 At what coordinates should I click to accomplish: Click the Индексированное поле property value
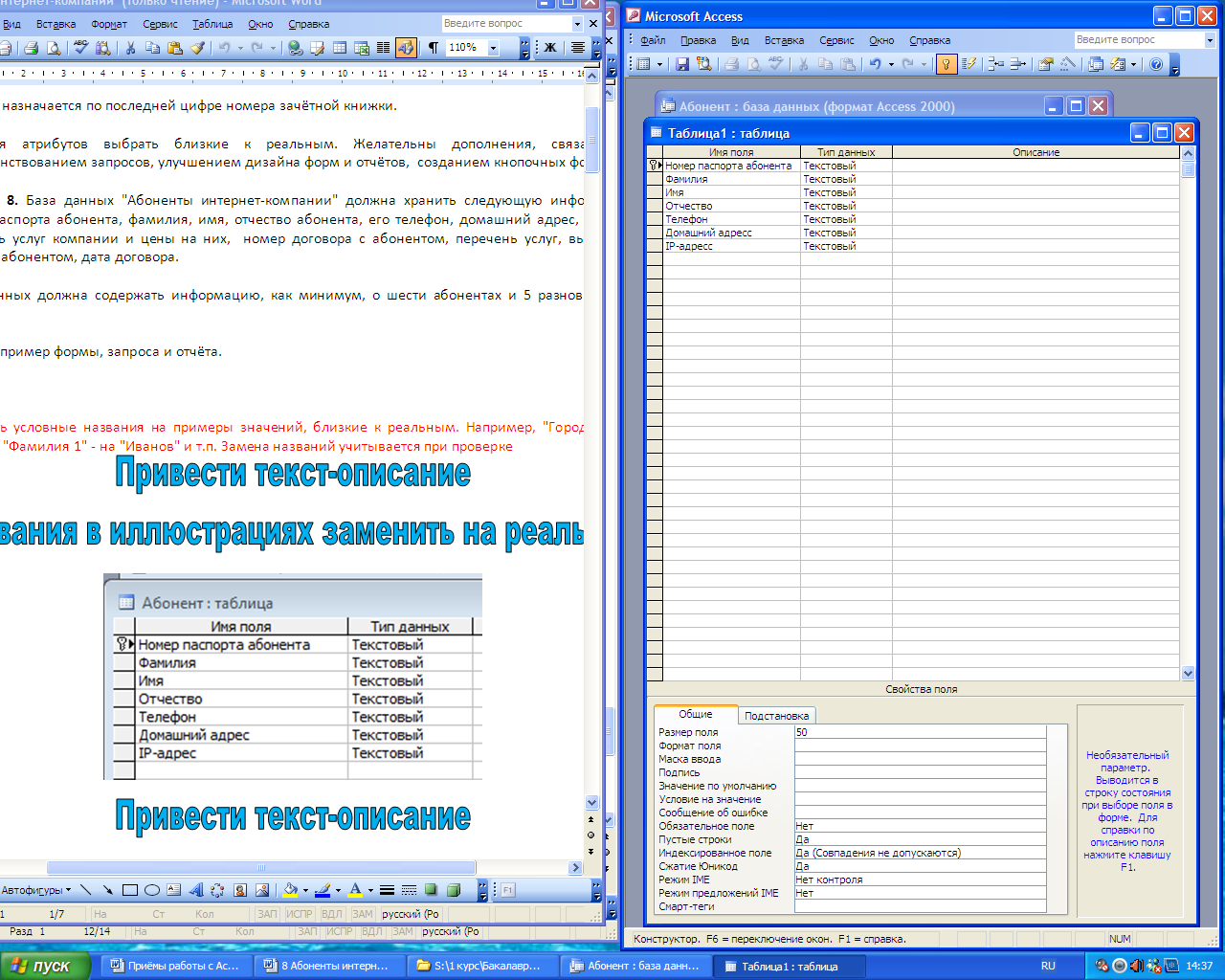coord(920,853)
